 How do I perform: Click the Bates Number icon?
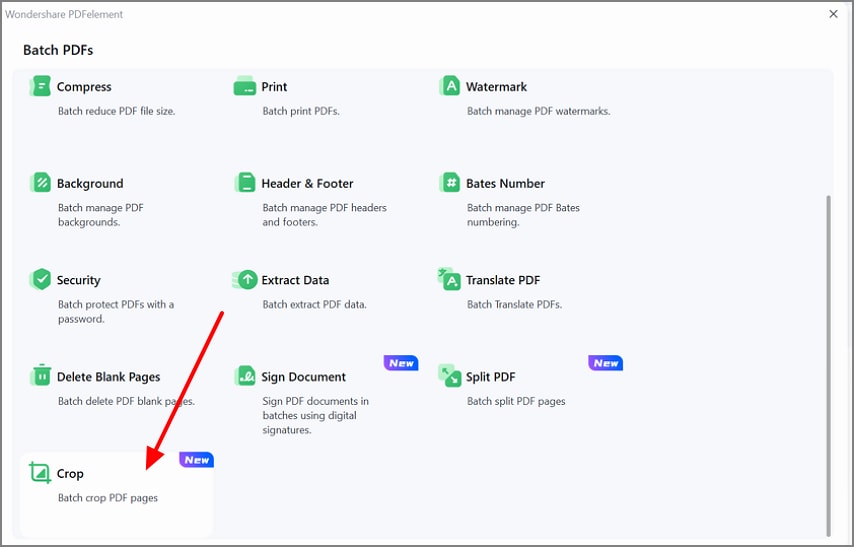[450, 183]
